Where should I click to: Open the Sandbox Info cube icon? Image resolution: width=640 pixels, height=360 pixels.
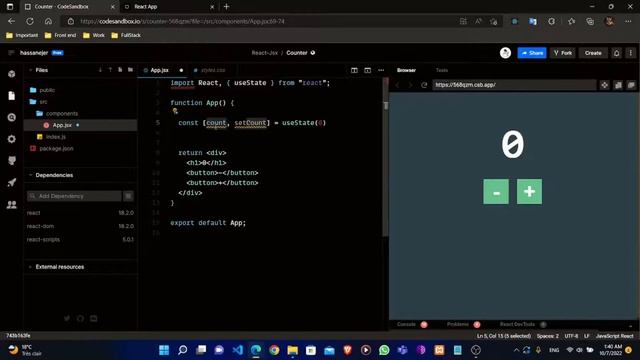pos(11,74)
